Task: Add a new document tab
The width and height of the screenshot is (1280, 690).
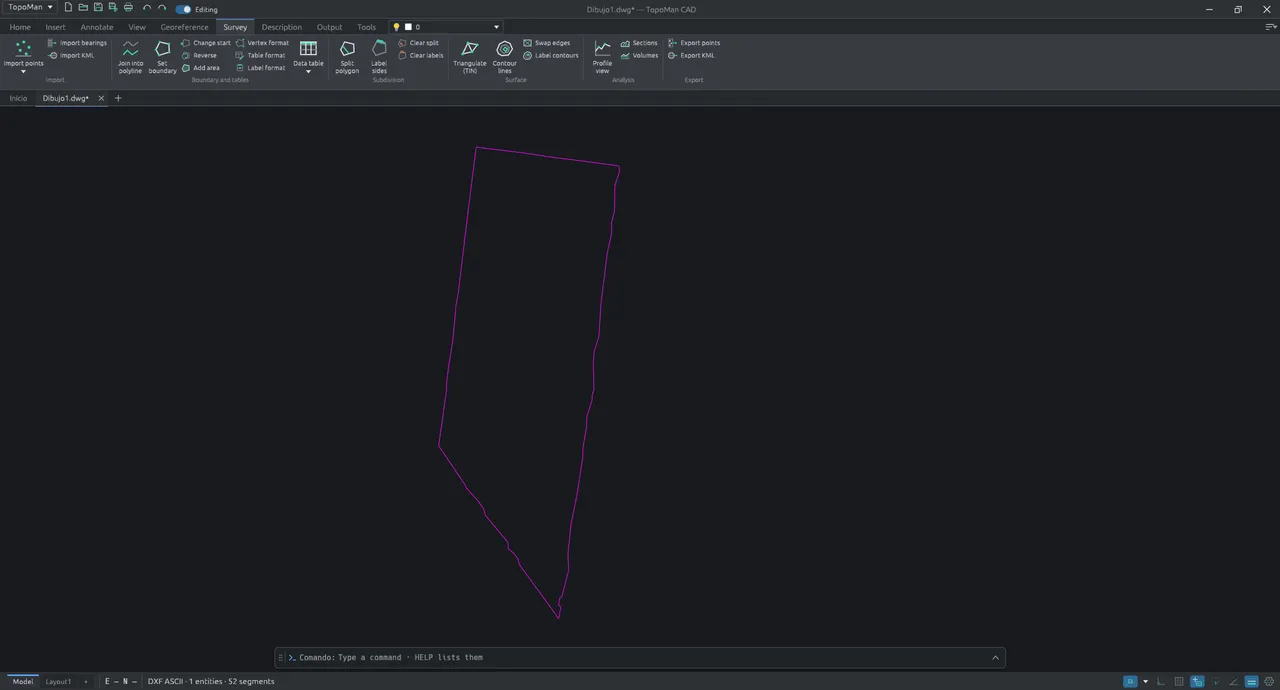Action: click(x=118, y=98)
